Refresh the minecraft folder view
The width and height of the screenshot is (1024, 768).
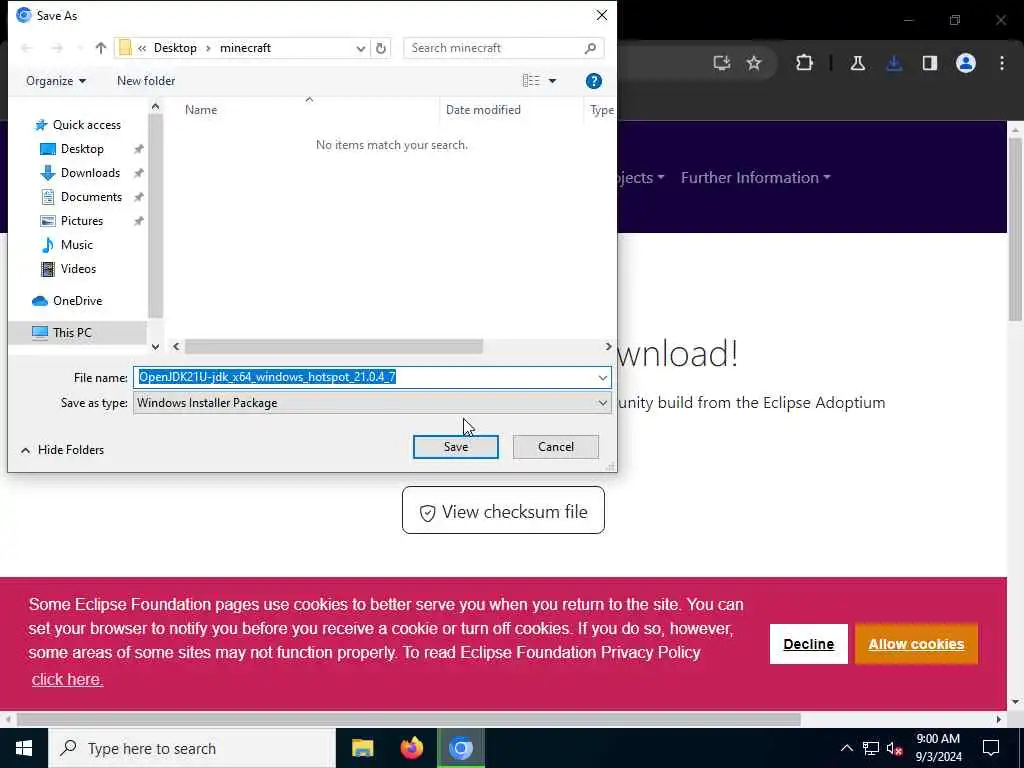[x=381, y=48]
